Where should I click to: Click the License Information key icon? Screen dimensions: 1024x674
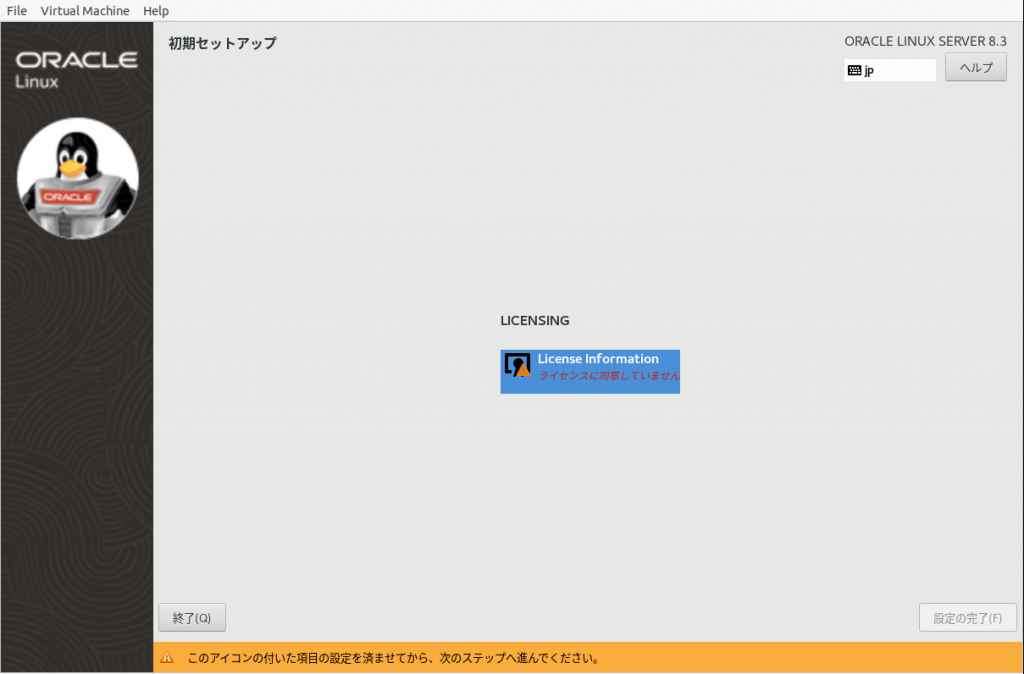516,365
